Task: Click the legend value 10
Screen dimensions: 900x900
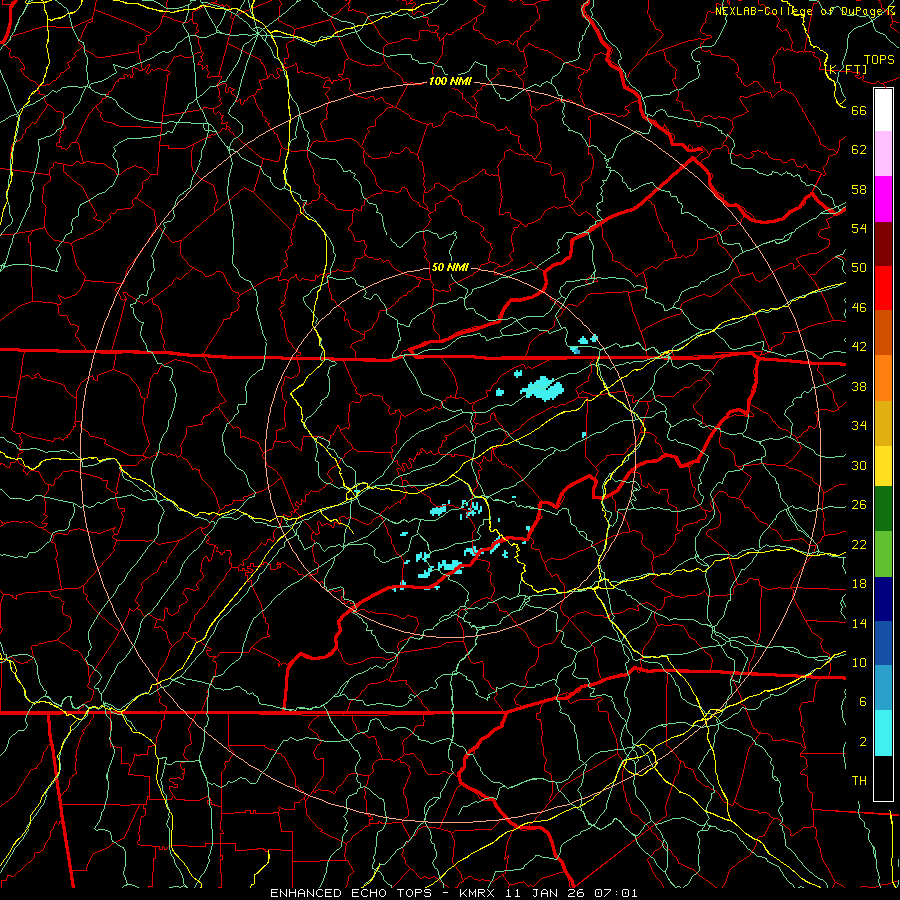Action: pyautogui.click(x=859, y=662)
